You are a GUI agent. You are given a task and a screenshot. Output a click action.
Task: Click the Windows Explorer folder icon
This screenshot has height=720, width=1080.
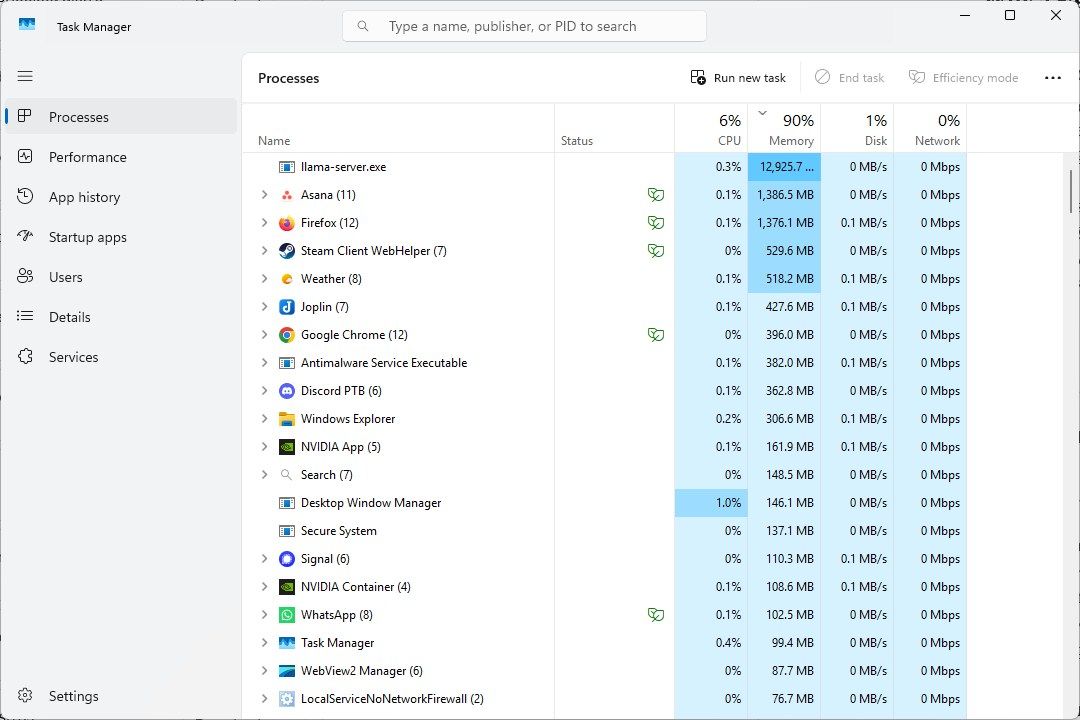pos(287,419)
